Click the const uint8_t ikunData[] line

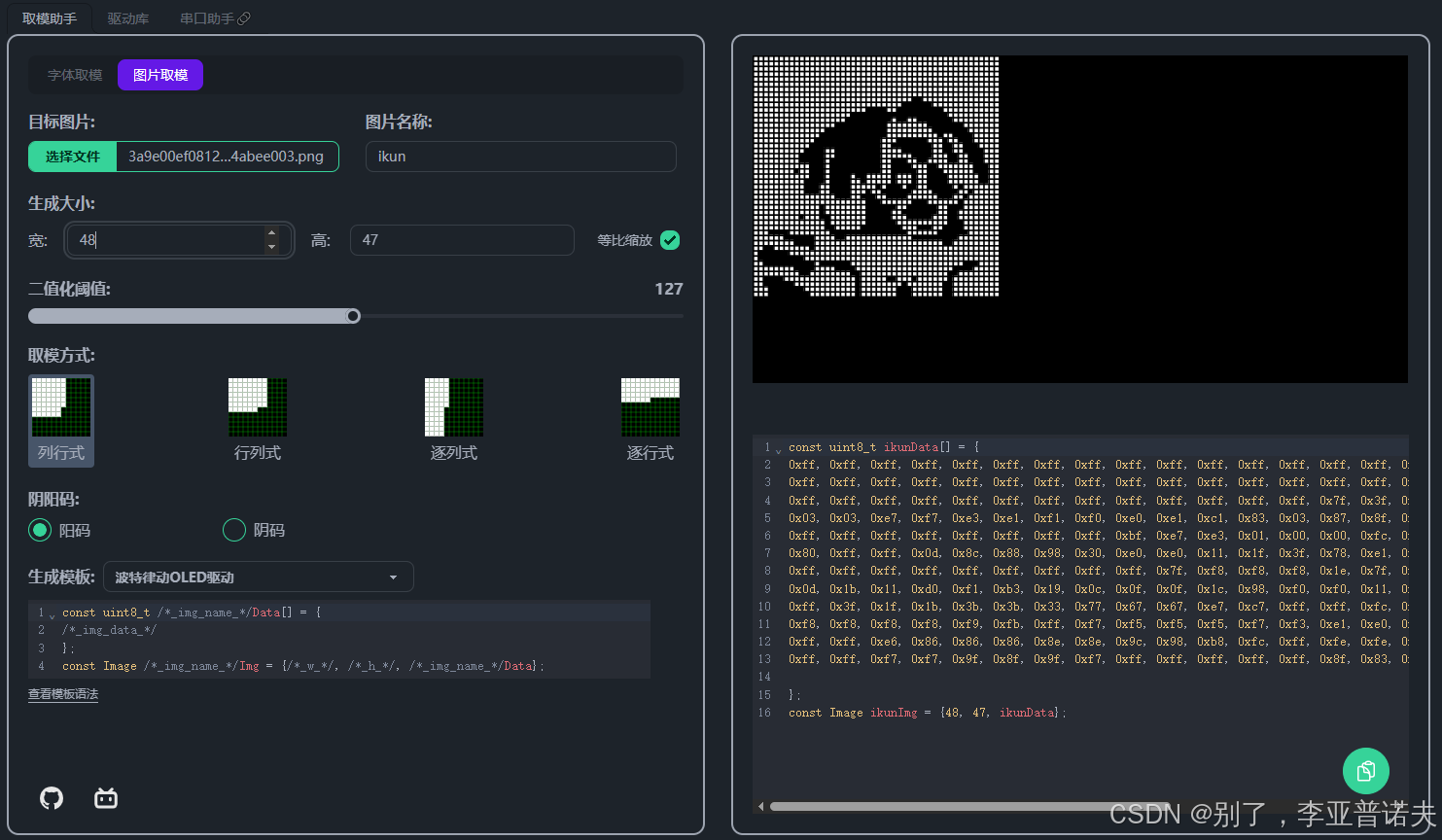click(884, 447)
